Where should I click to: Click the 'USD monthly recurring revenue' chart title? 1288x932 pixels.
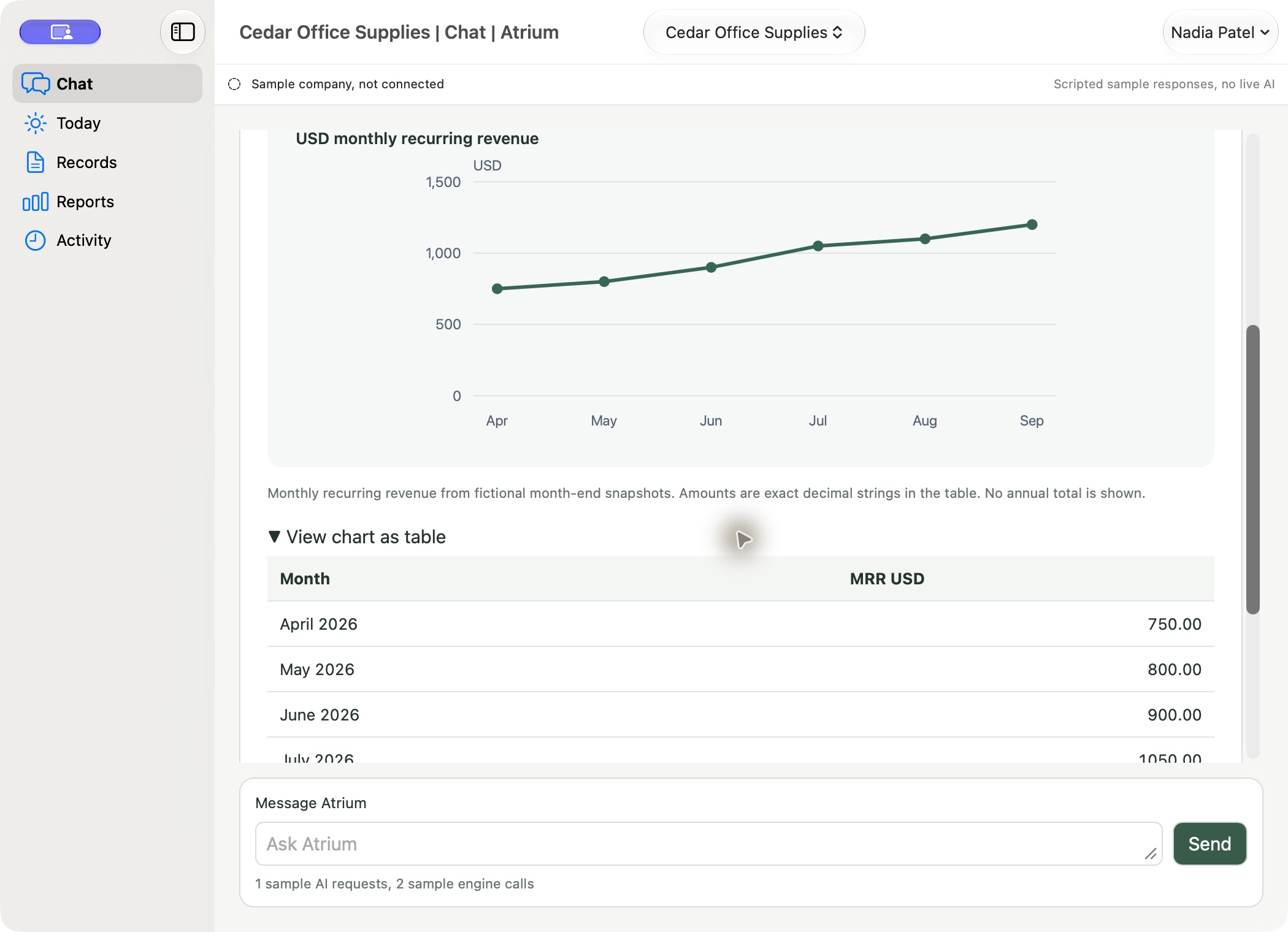[x=417, y=139]
